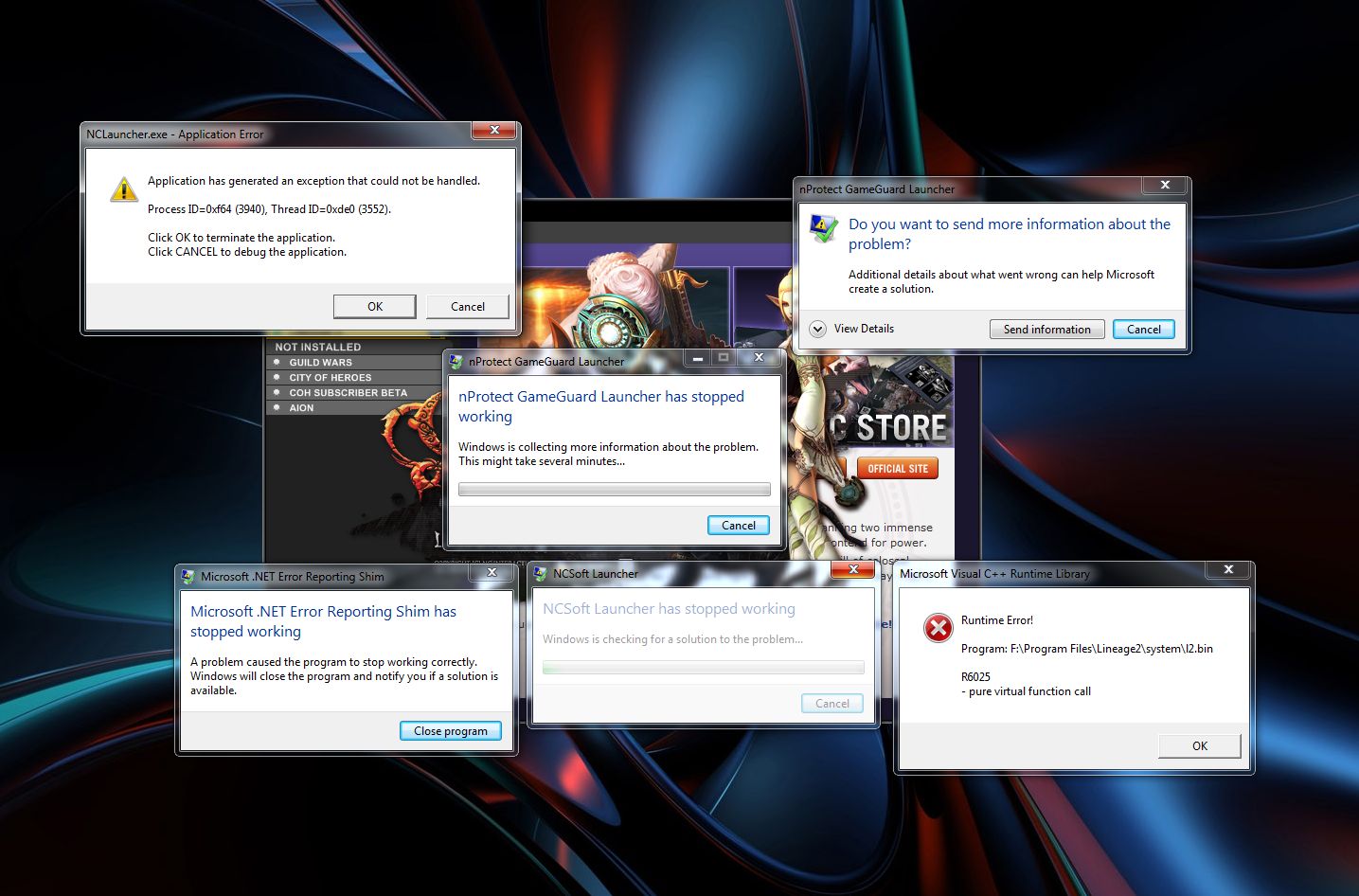Image resolution: width=1359 pixels, height=896 pixels.
Task: Click the 'pure virtual function call' error text
Action: coord(1026,691)
